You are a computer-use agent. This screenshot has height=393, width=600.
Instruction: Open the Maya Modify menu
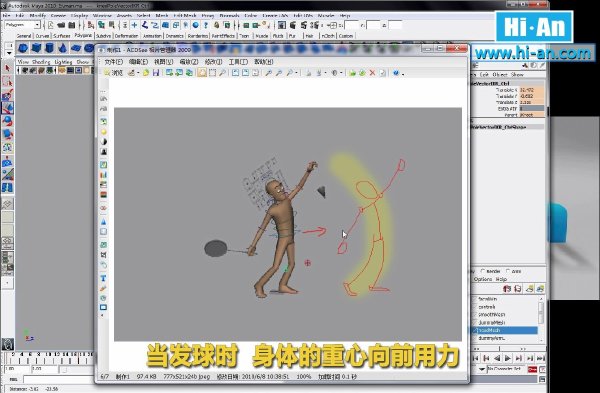tap(38, 16)
